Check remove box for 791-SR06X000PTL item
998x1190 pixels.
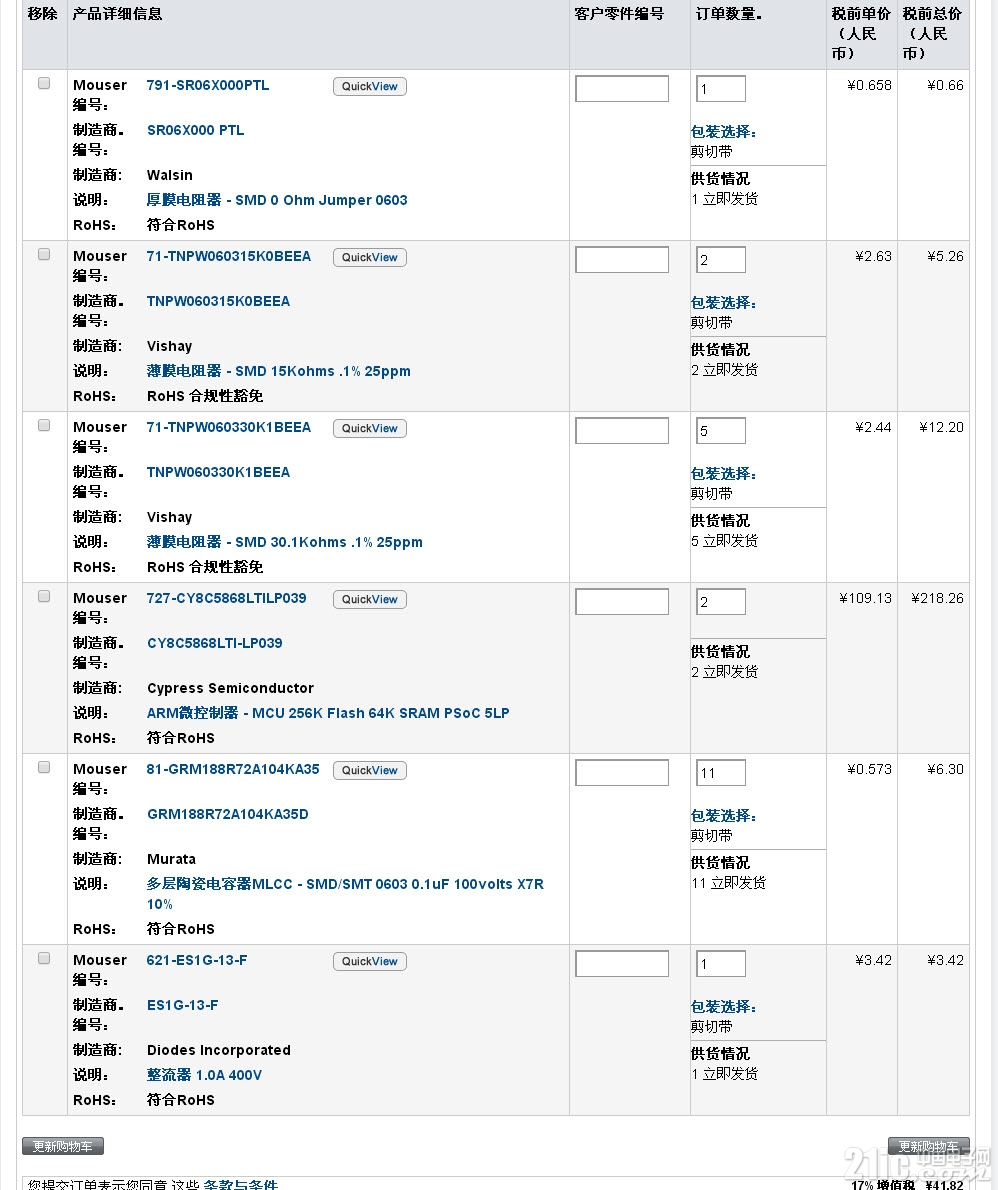tap(44, 83)
